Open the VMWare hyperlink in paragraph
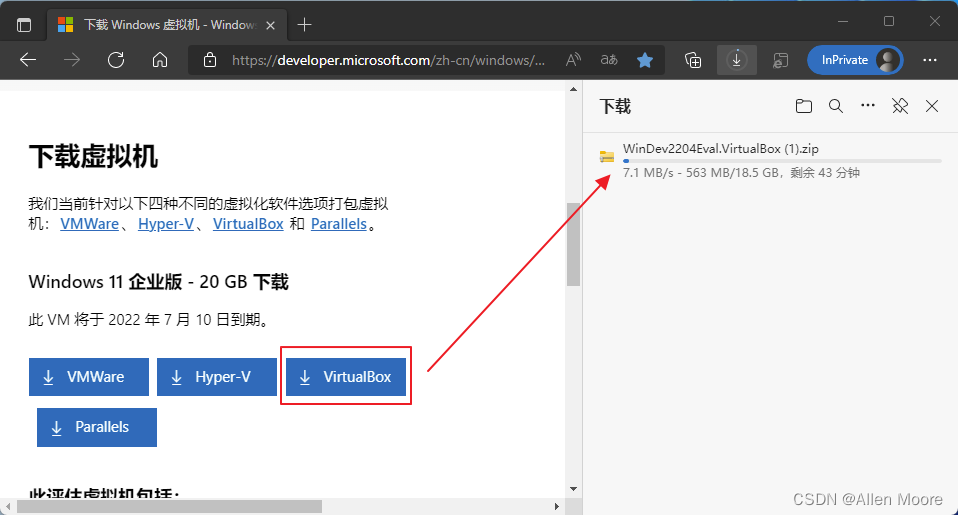The height and width of the screenshot is (515, 958). [x=89, y=224]
